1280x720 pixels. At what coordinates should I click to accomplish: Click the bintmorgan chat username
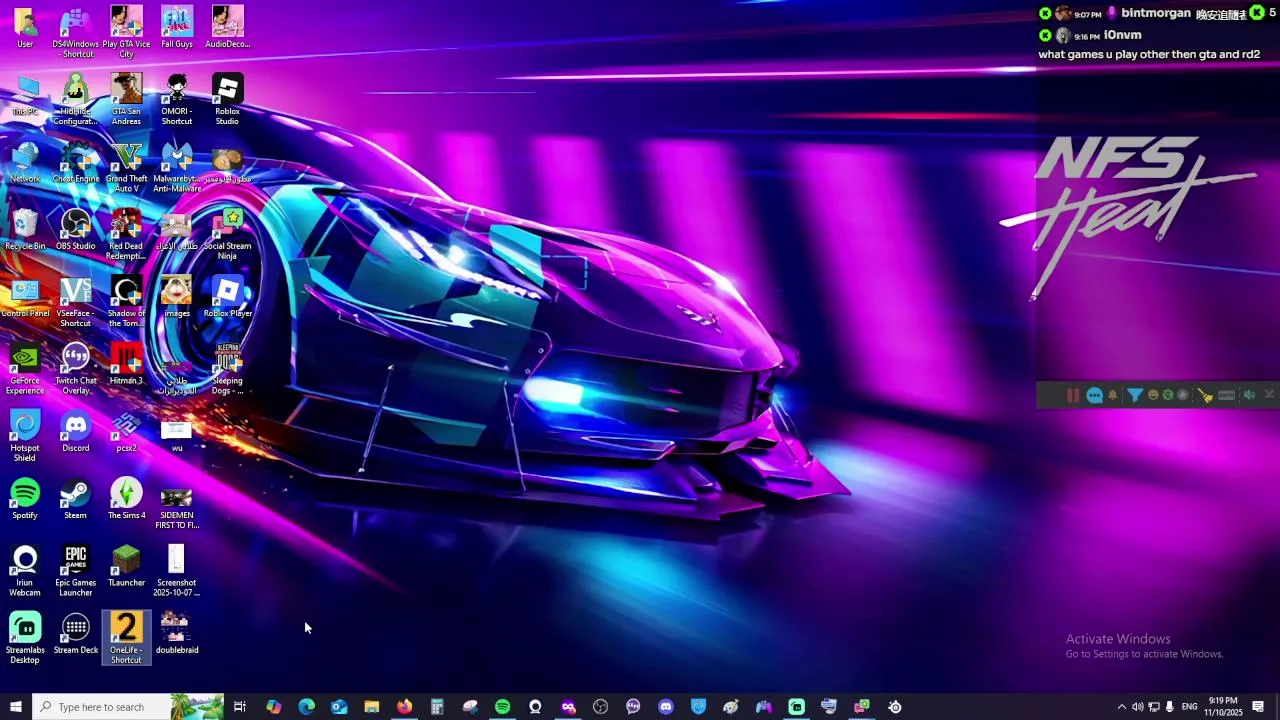point(1156,13)
